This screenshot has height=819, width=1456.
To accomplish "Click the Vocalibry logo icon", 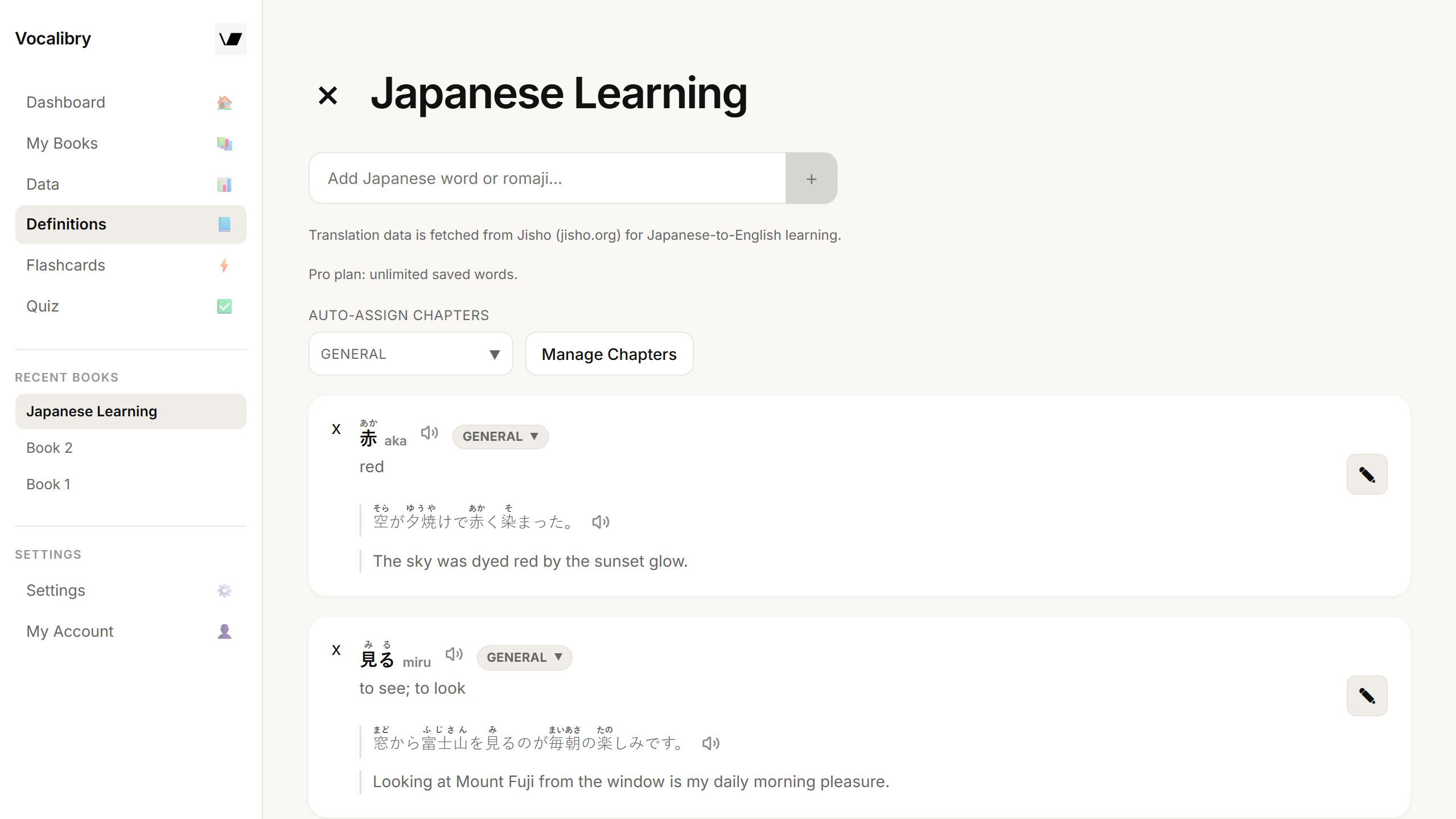I will coord(231,39).
